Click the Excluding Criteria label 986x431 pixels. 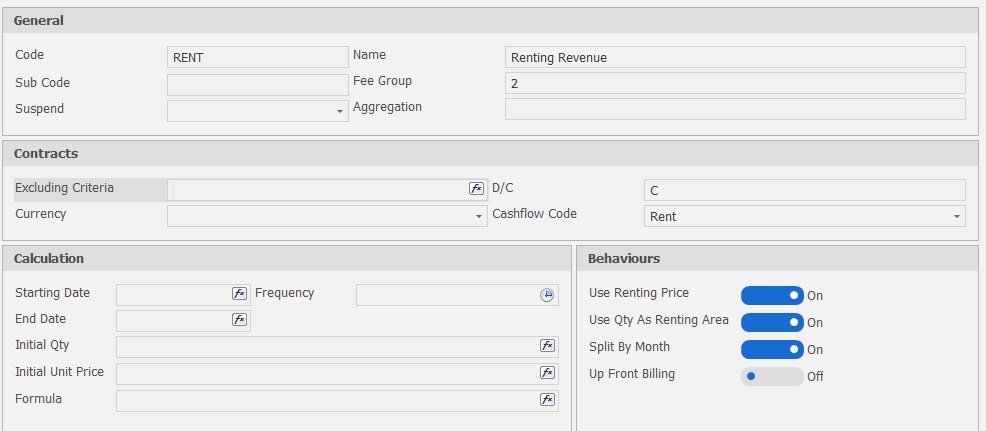tap(64, 188)
